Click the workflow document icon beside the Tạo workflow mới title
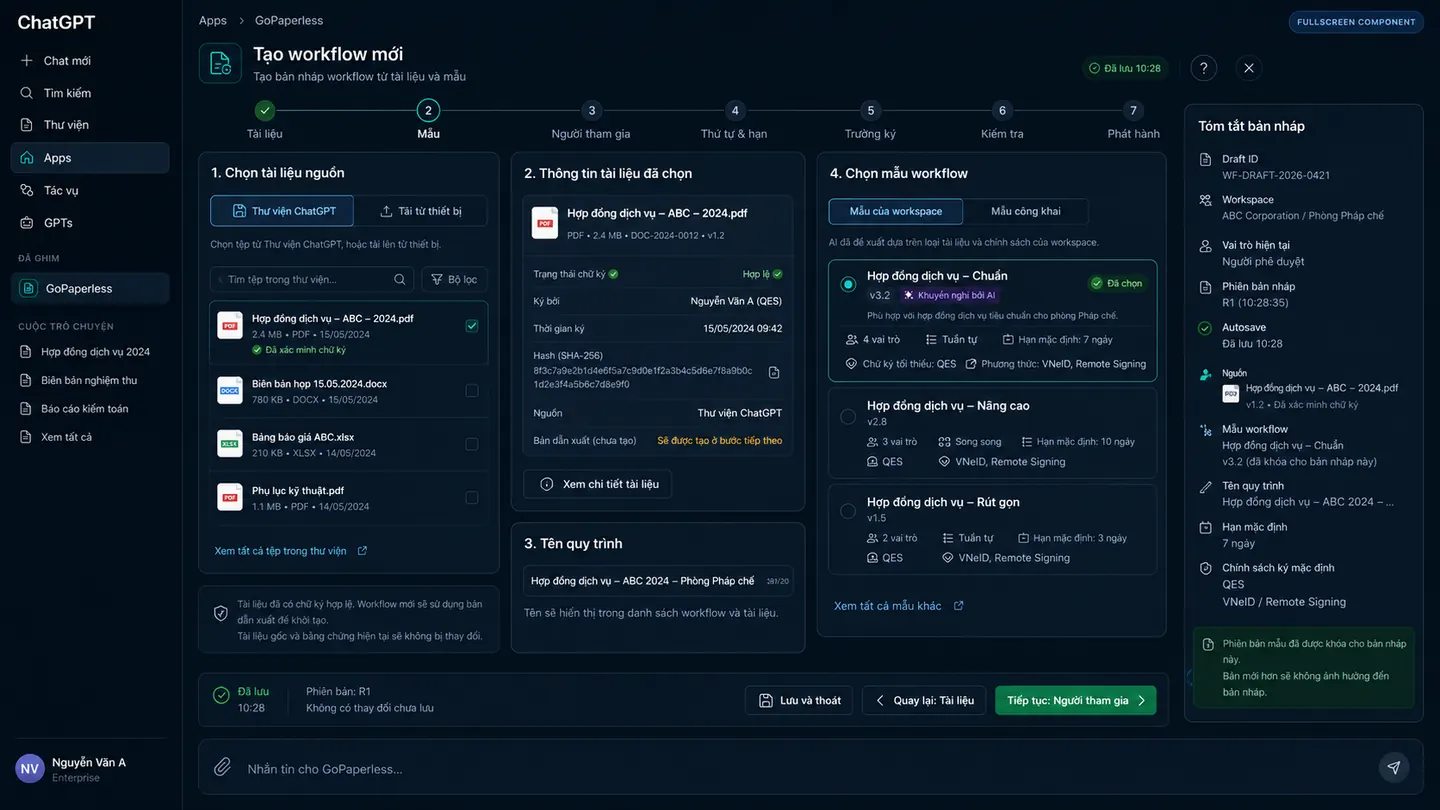 coord(220,63)
